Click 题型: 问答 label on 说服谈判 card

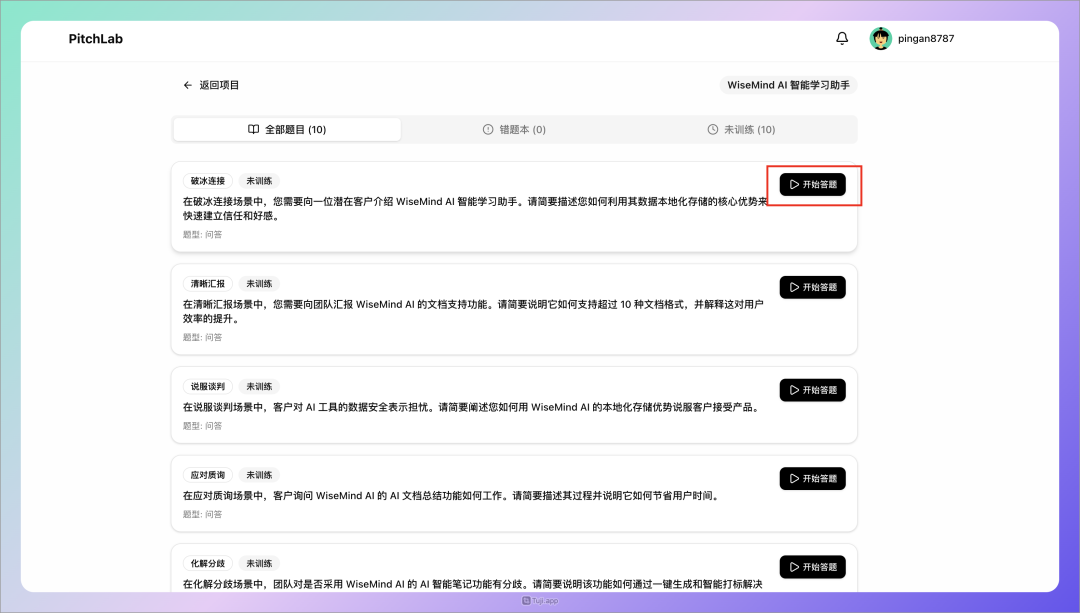(x=202, y=426)
